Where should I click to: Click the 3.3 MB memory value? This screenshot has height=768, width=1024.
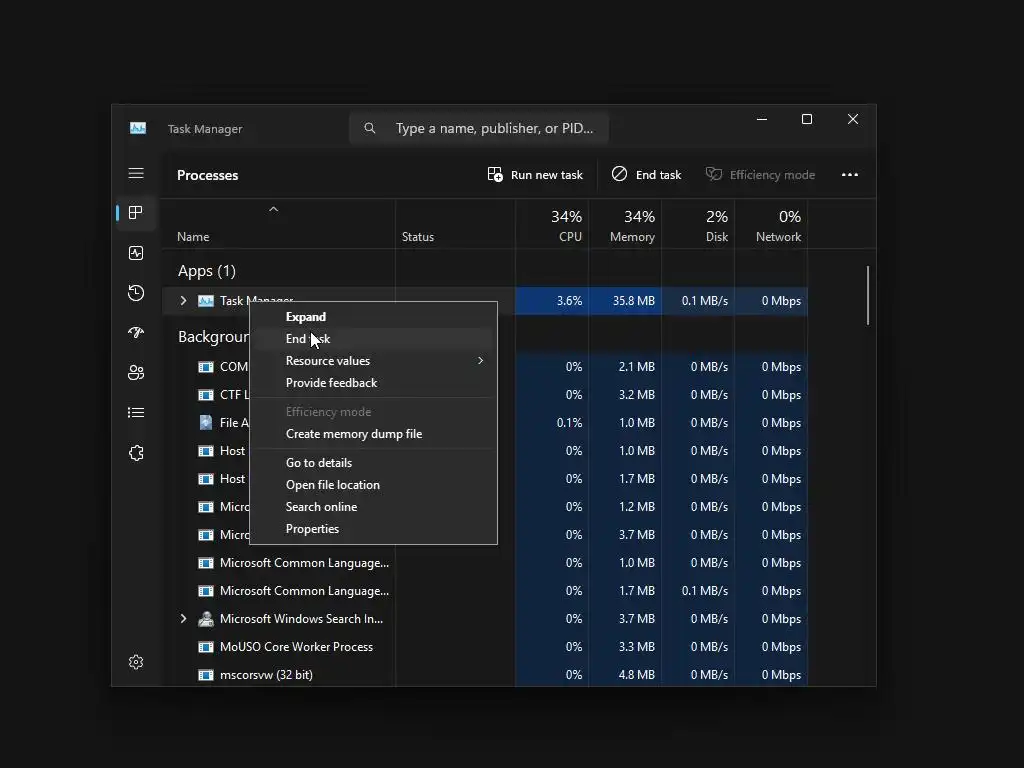(x=637, y=647)
